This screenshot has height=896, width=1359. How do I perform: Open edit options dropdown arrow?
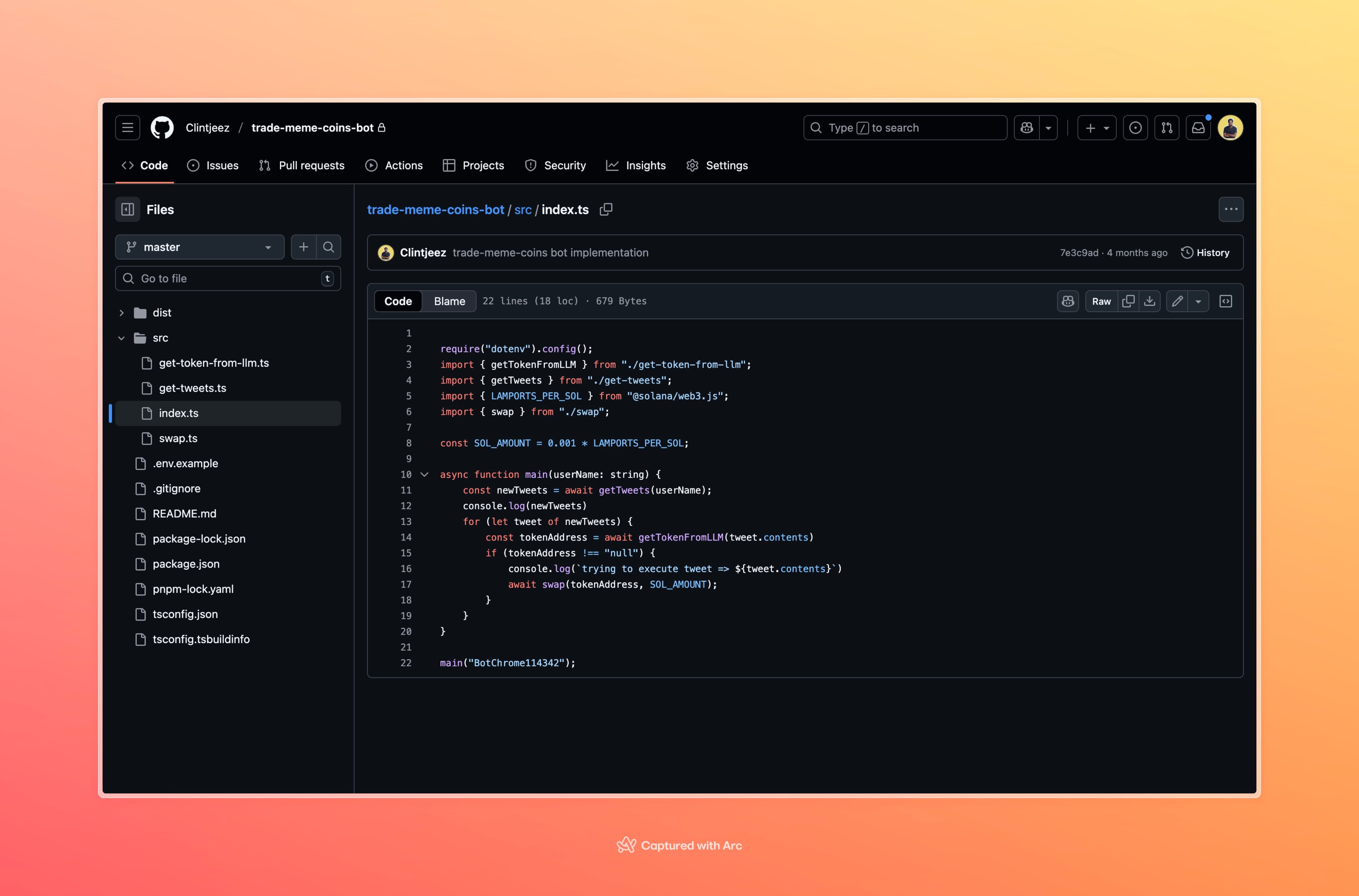pyautogui.click(x=1198, y=301)
